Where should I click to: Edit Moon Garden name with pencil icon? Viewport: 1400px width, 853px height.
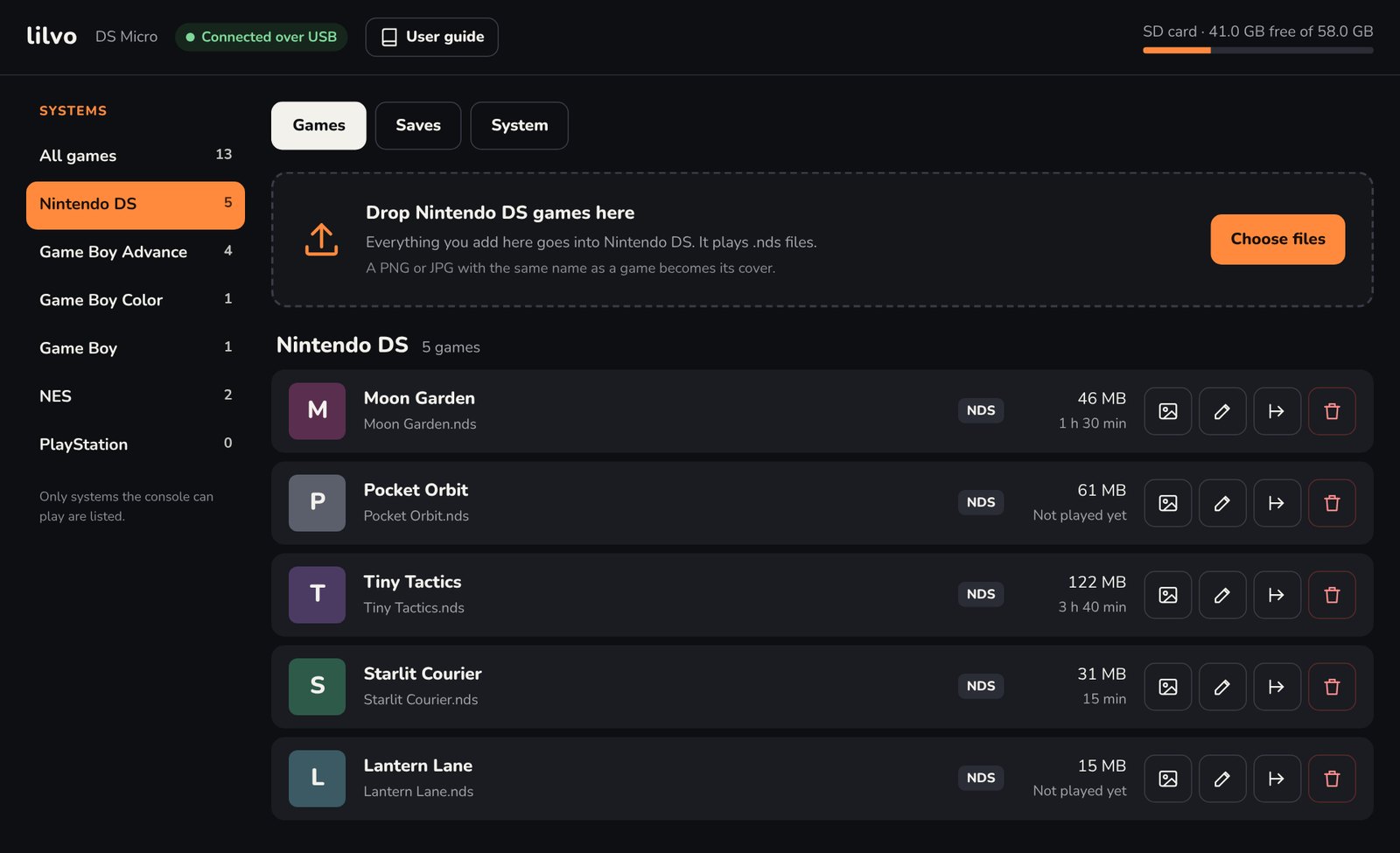click(x=1222, y=411)
